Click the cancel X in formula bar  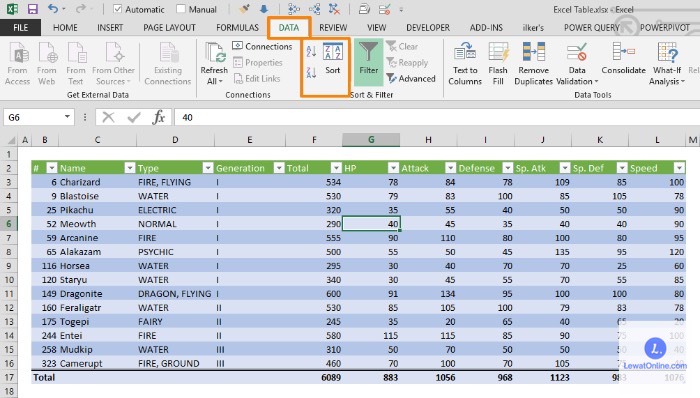click(x=108, y=117)
